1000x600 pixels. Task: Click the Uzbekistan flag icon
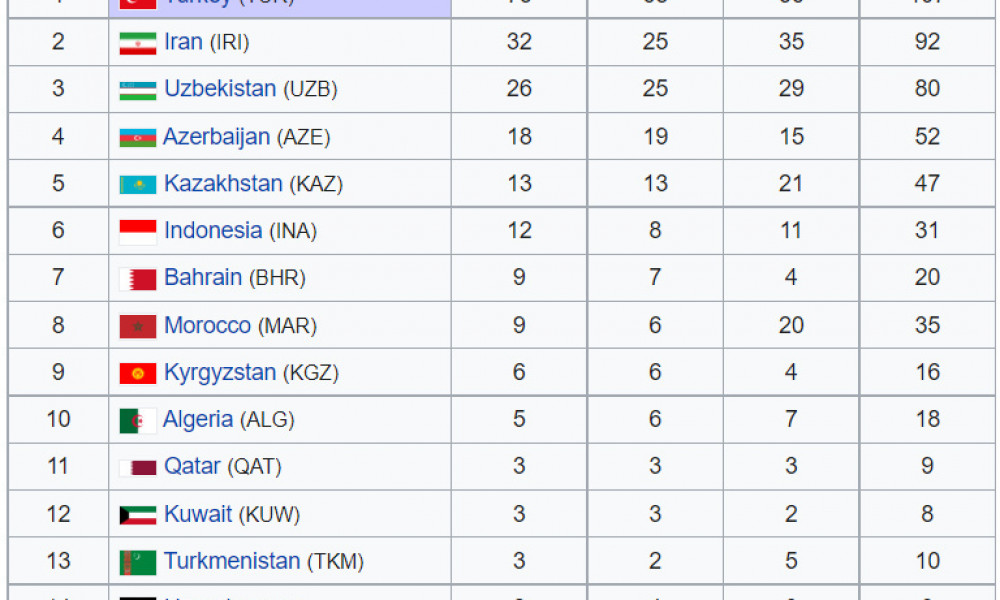tap(138, 91)
